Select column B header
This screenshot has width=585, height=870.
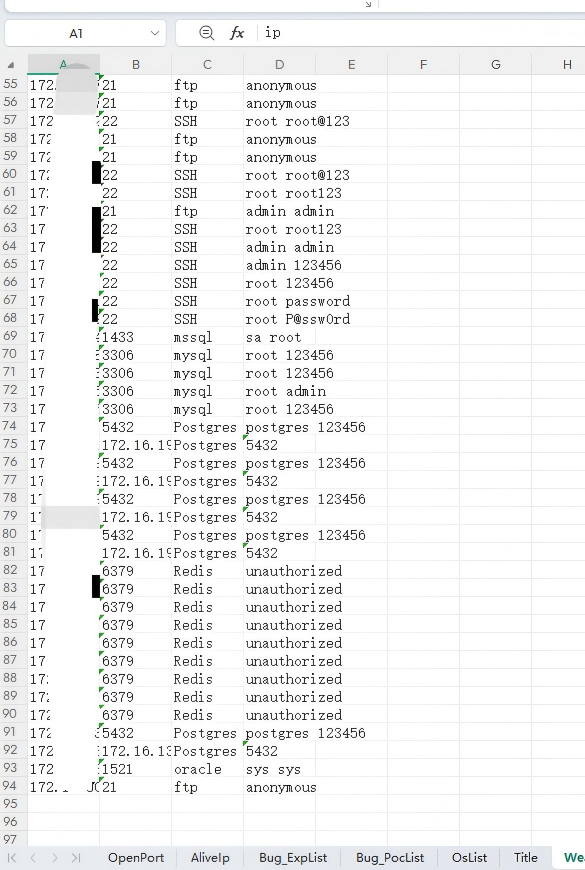(135, 65)
